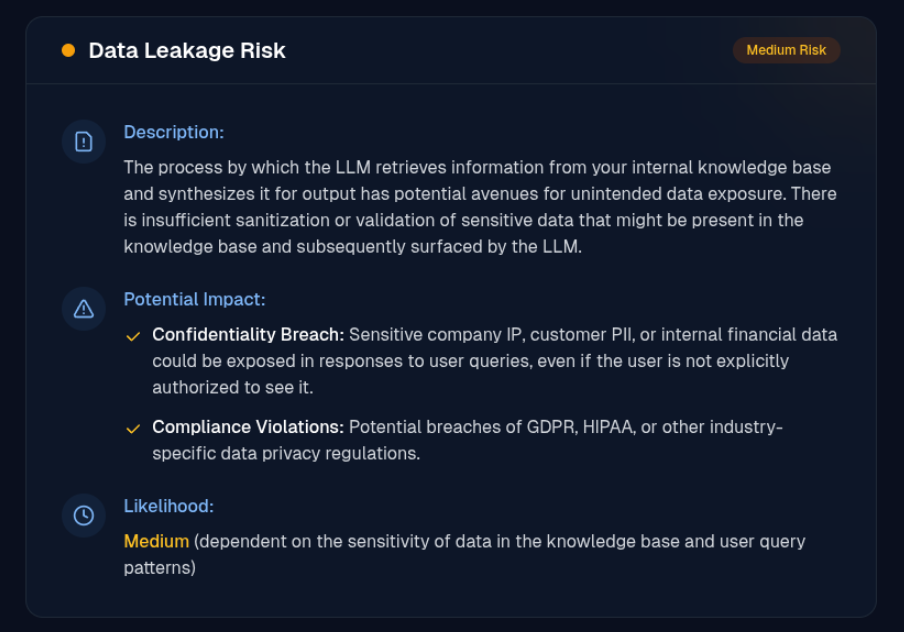The height and width of the screenshot is (632, 904).
Task: Click the Confidentiality Breach checkmark icon
Action: click(133, 336)
